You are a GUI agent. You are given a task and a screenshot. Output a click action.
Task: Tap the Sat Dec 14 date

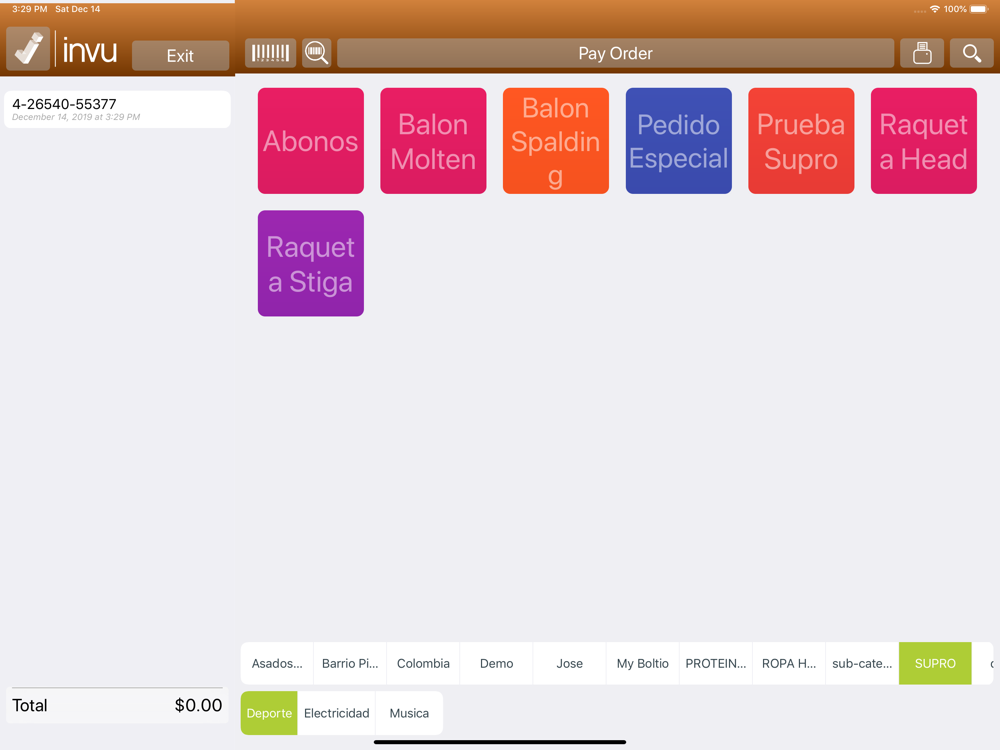pos(78,9)
